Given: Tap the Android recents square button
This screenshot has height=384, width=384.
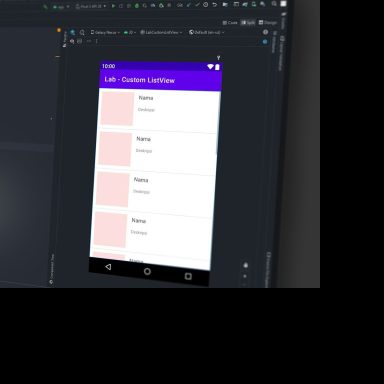Looking at the screenshot, I should (188, 276).
